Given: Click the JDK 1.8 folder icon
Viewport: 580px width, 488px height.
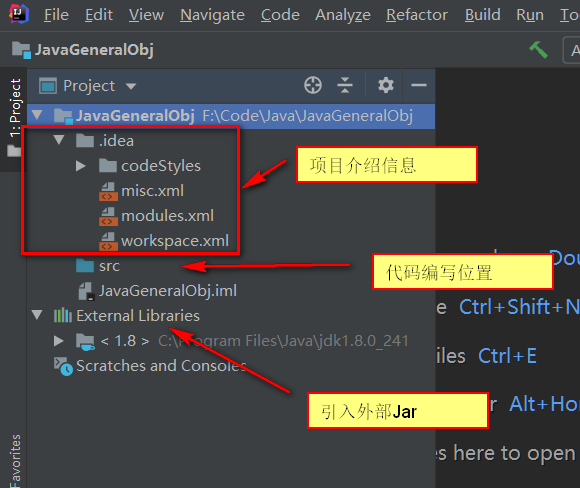Looking at the screenshot, I should [85, 341].
